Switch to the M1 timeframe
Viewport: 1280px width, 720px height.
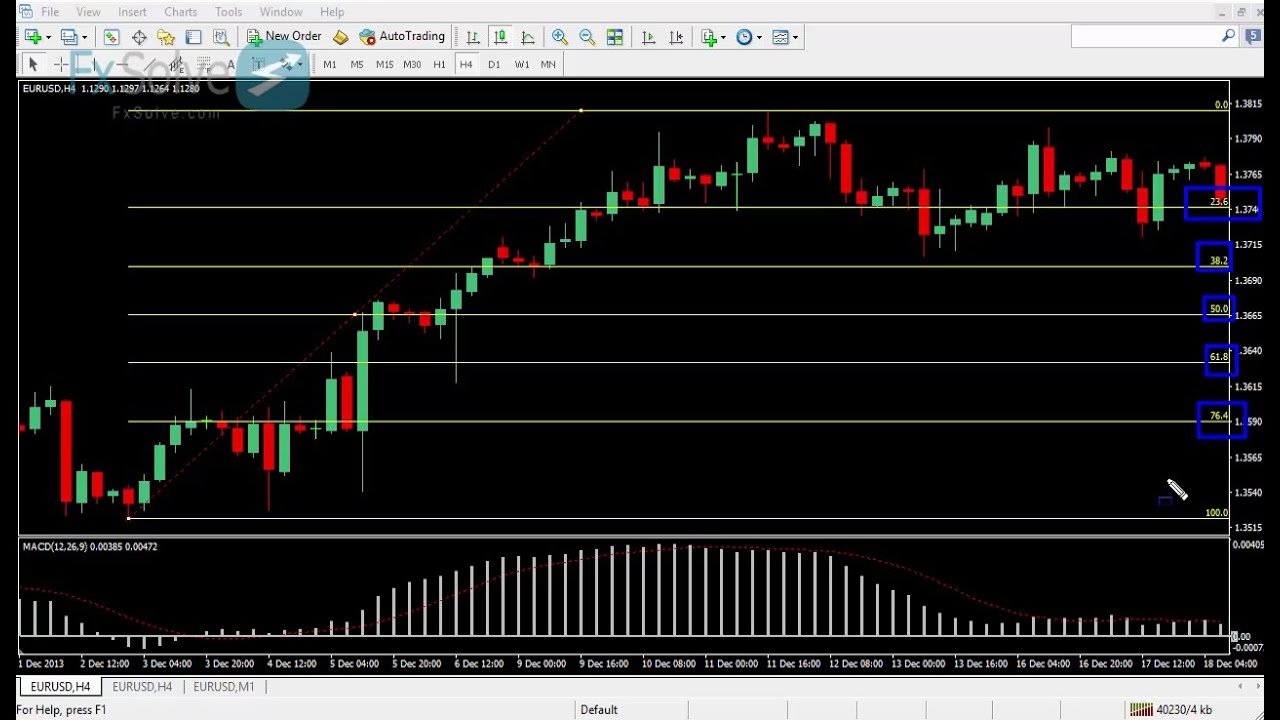pyautogui.click(x=330, y=64)
